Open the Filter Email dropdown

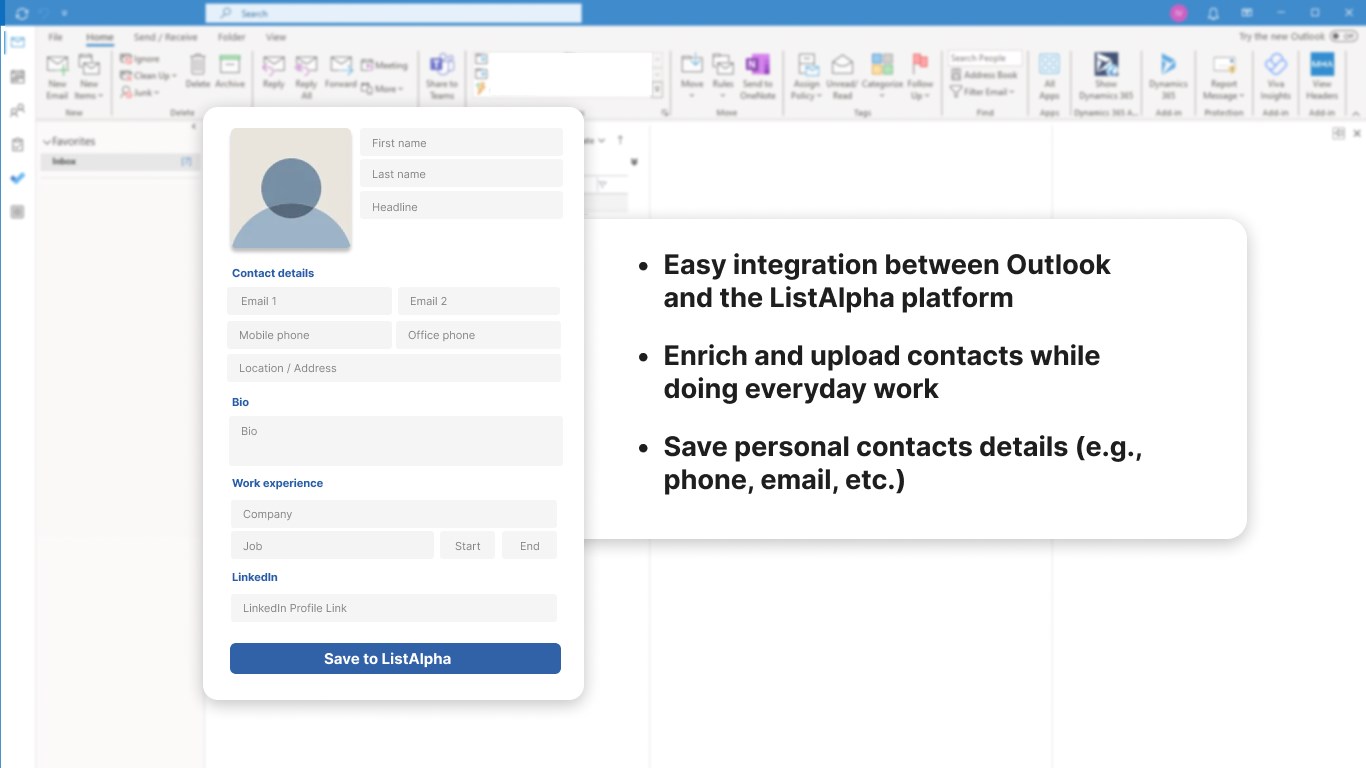(x=982, y=92)
